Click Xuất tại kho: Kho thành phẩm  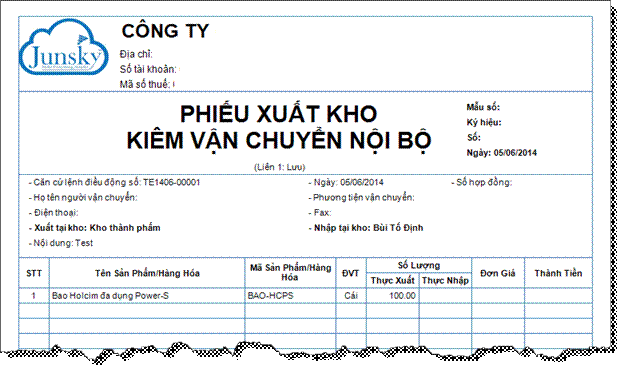coord(95,228)
